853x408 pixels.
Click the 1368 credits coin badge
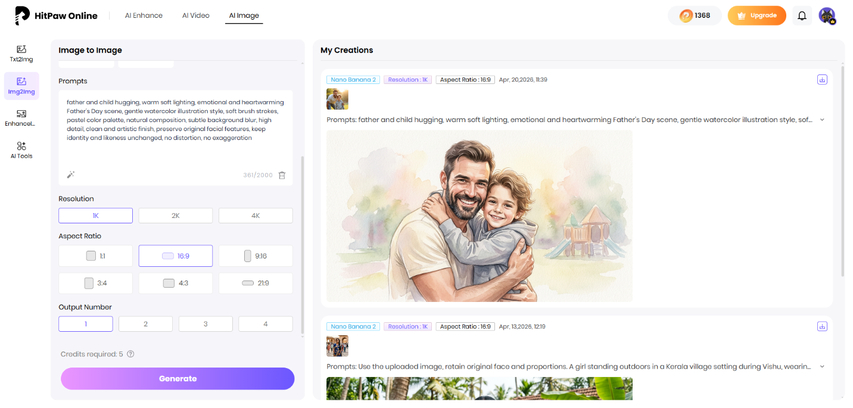click(x=695, y=16)
